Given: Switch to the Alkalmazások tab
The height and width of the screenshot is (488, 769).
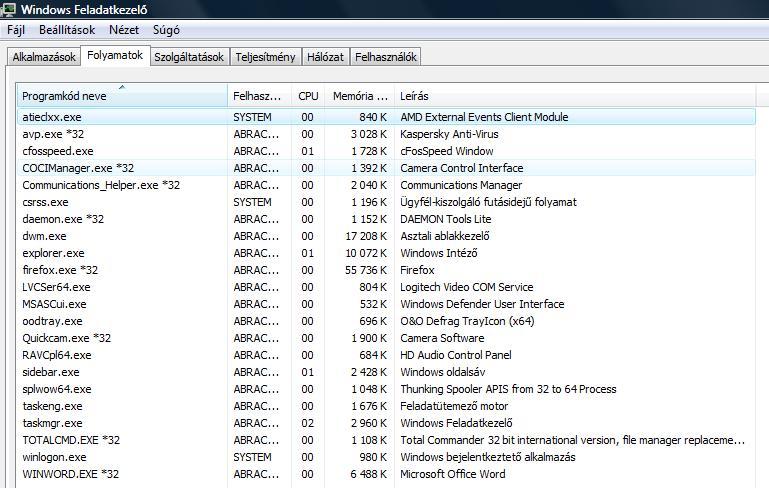Looking at the screenshot, I should tap(44, 57).
